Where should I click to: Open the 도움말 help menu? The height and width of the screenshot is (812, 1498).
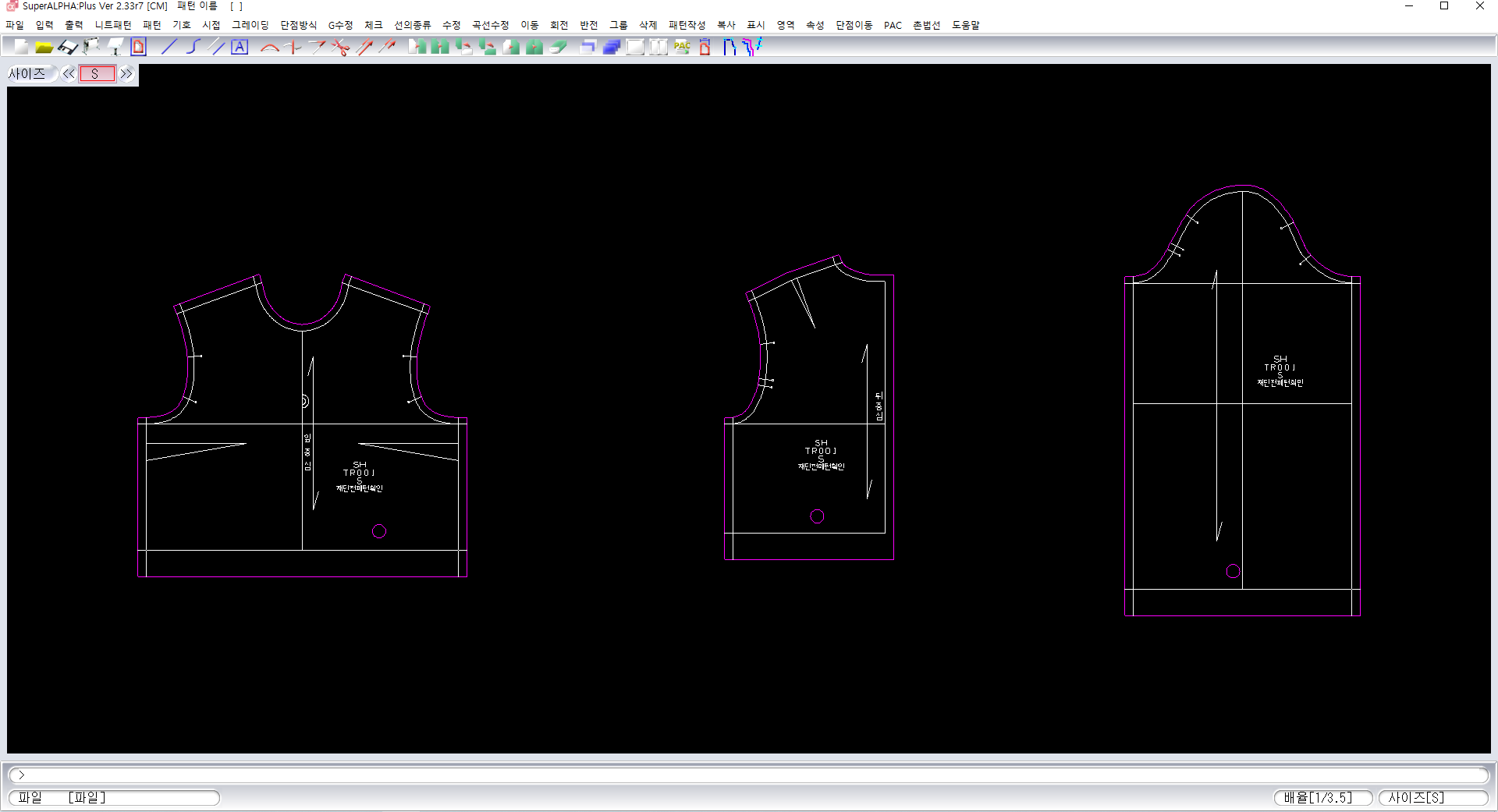pos(965,25)
